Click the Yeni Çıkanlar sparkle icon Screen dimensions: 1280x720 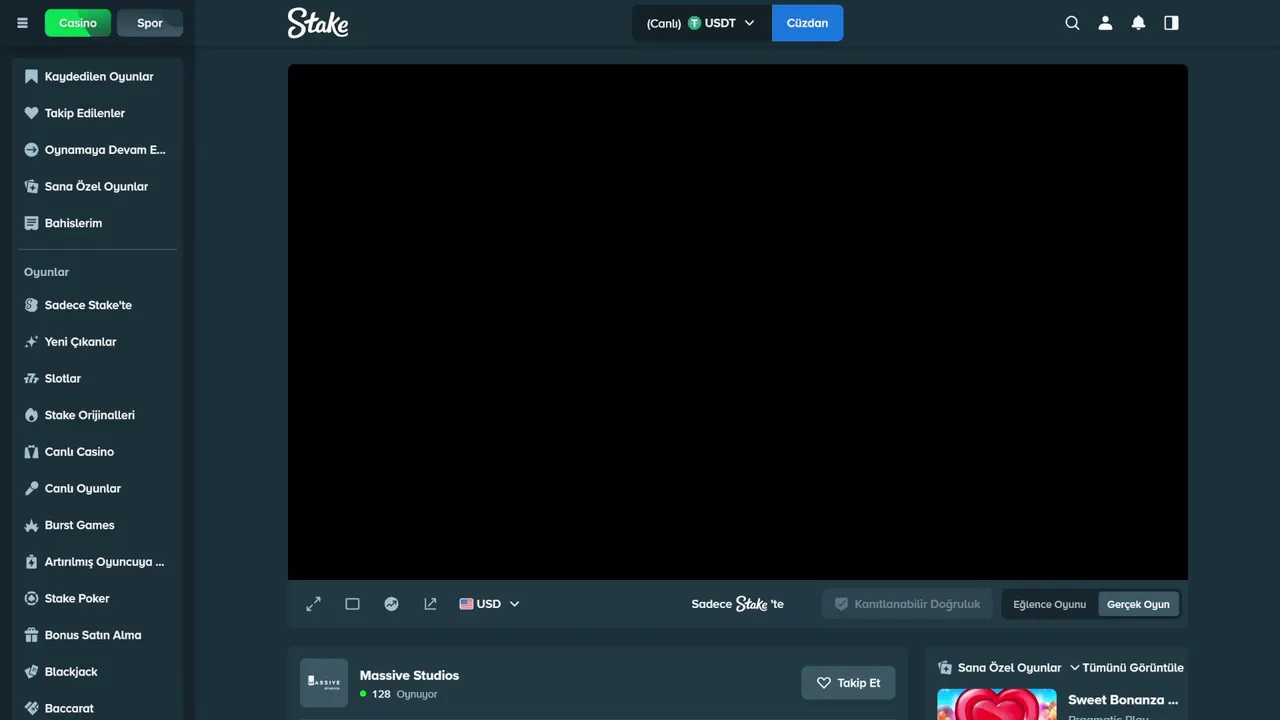(x=31, y=342)
